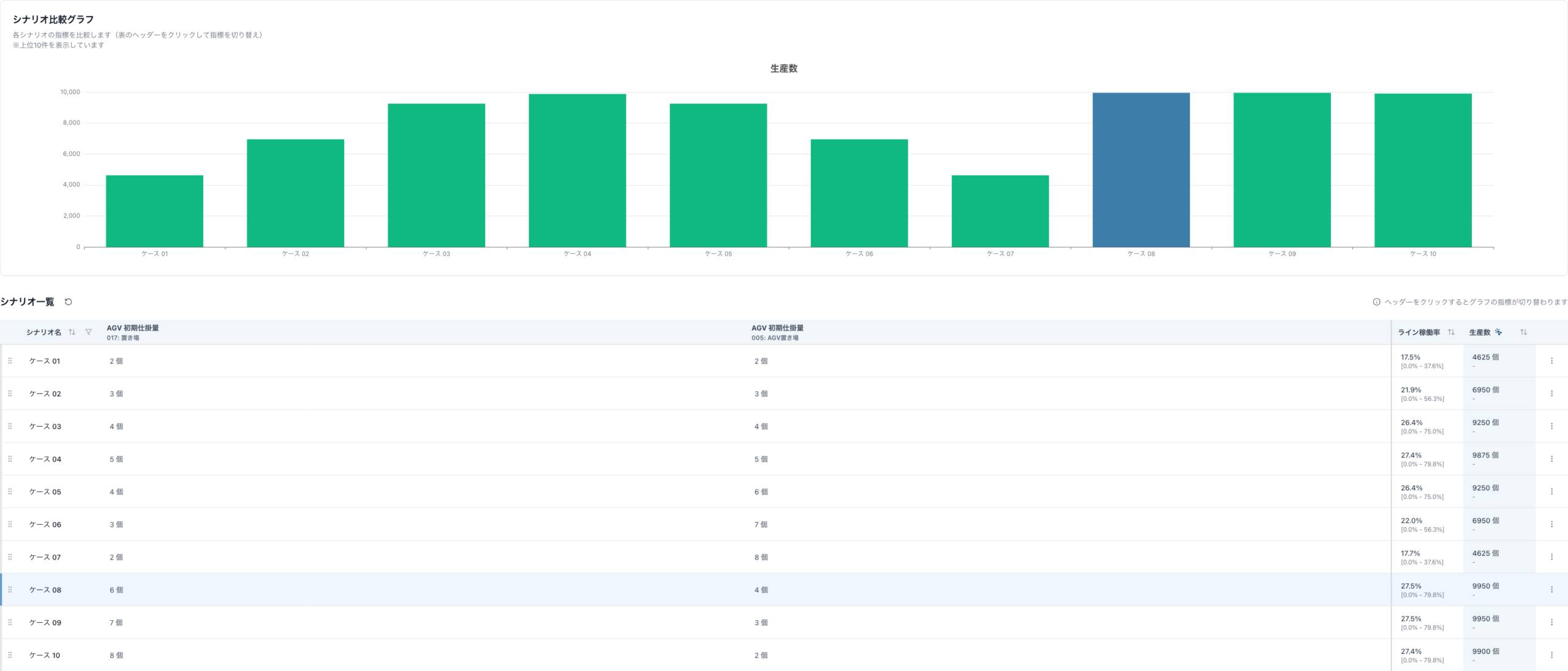Screen dimensions: 1568x671
Task: Open the filter icon for シナリオ名
Action: (x=89, y=332)
